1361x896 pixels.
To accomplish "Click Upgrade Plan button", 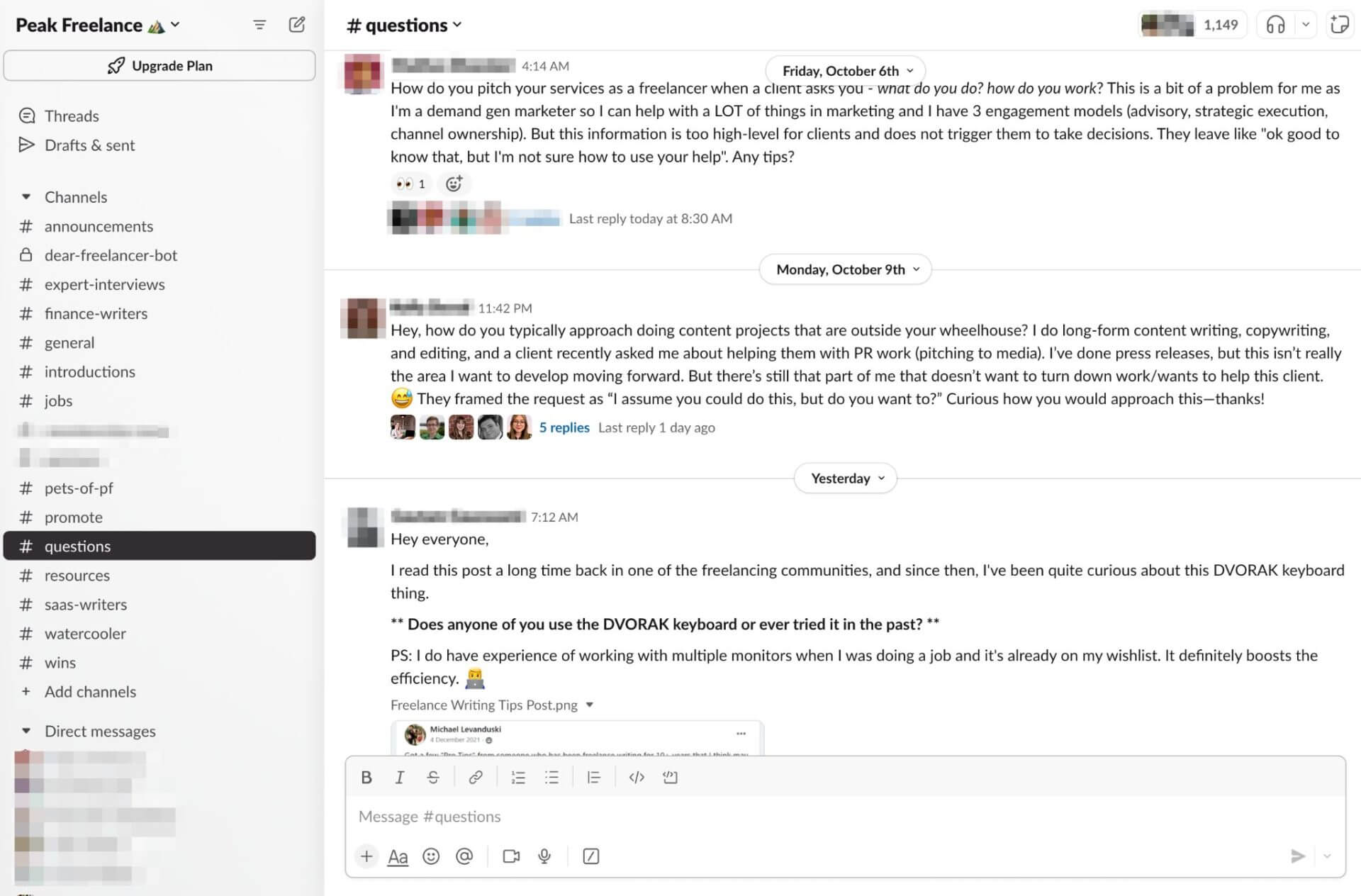I will point(161,65).
